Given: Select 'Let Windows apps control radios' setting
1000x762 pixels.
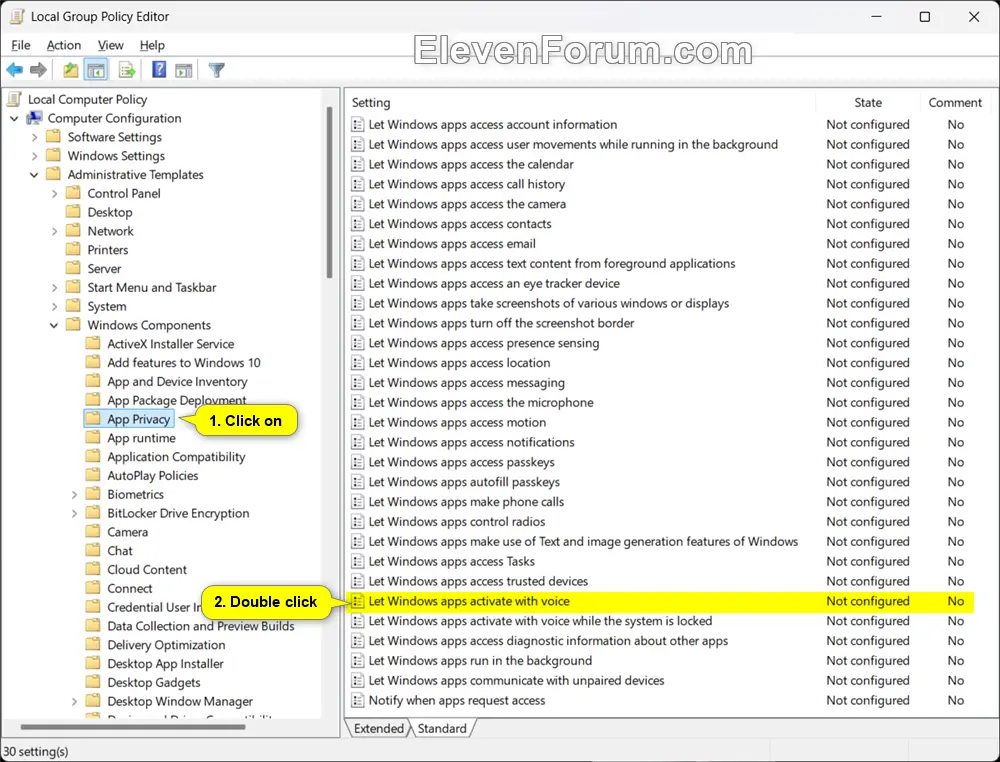Looking at the screenshot, I should [x=457, y=522].
